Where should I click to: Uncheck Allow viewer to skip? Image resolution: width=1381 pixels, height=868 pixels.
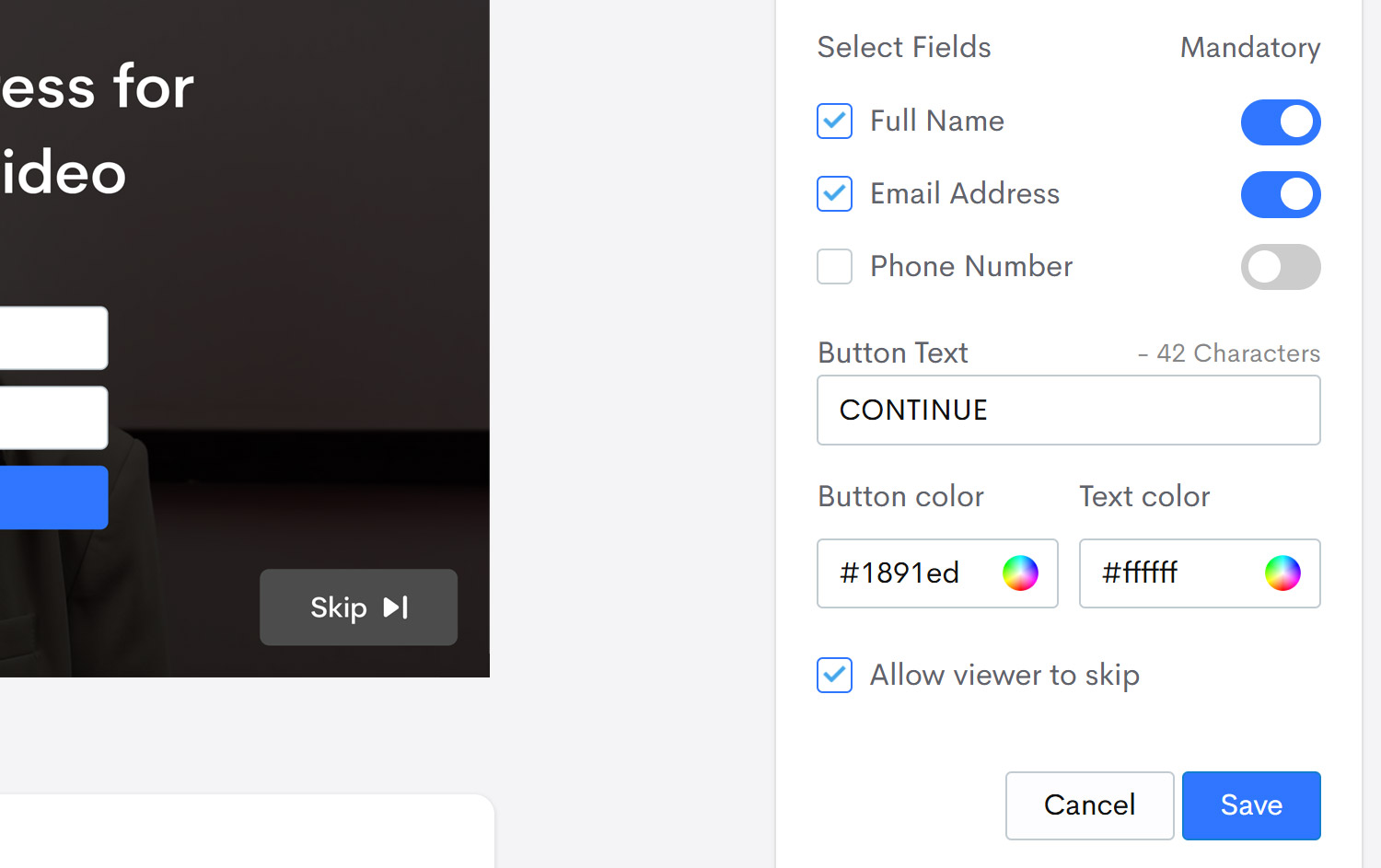pyautogui.click(x=834, y=675)
